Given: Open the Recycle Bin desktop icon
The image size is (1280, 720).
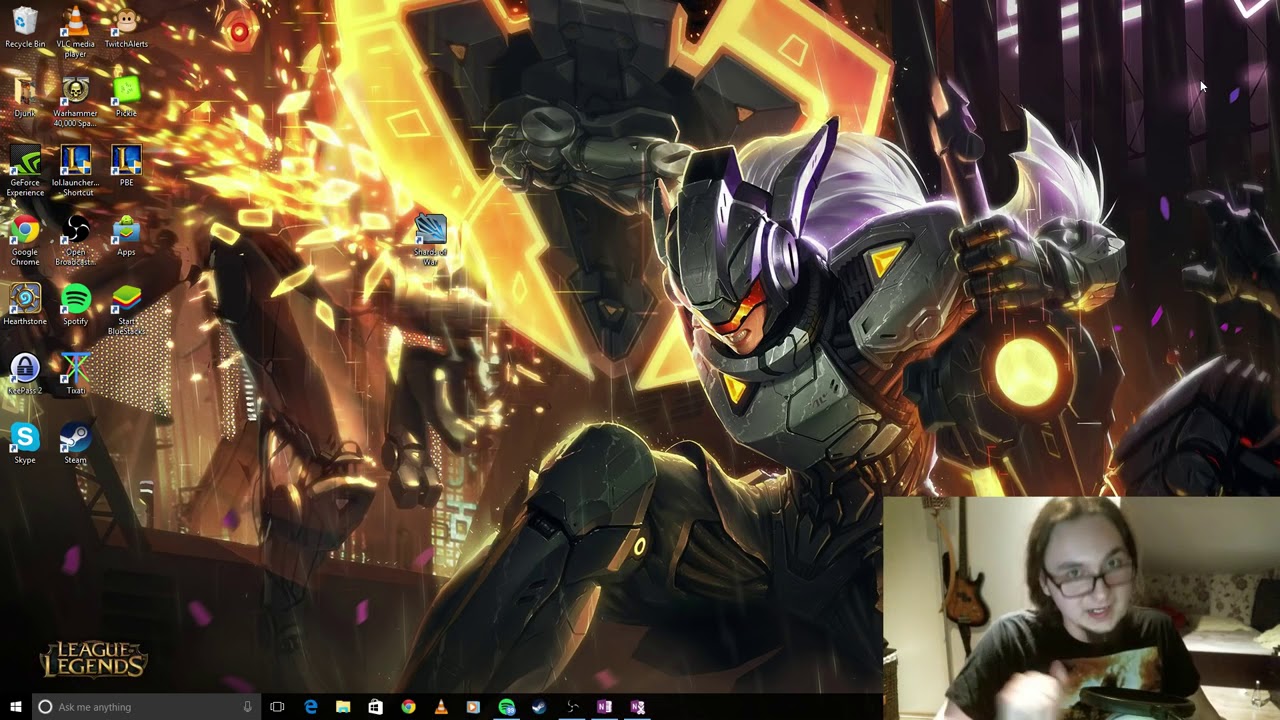Looking at the screenshot, I should tap(25, 27).
